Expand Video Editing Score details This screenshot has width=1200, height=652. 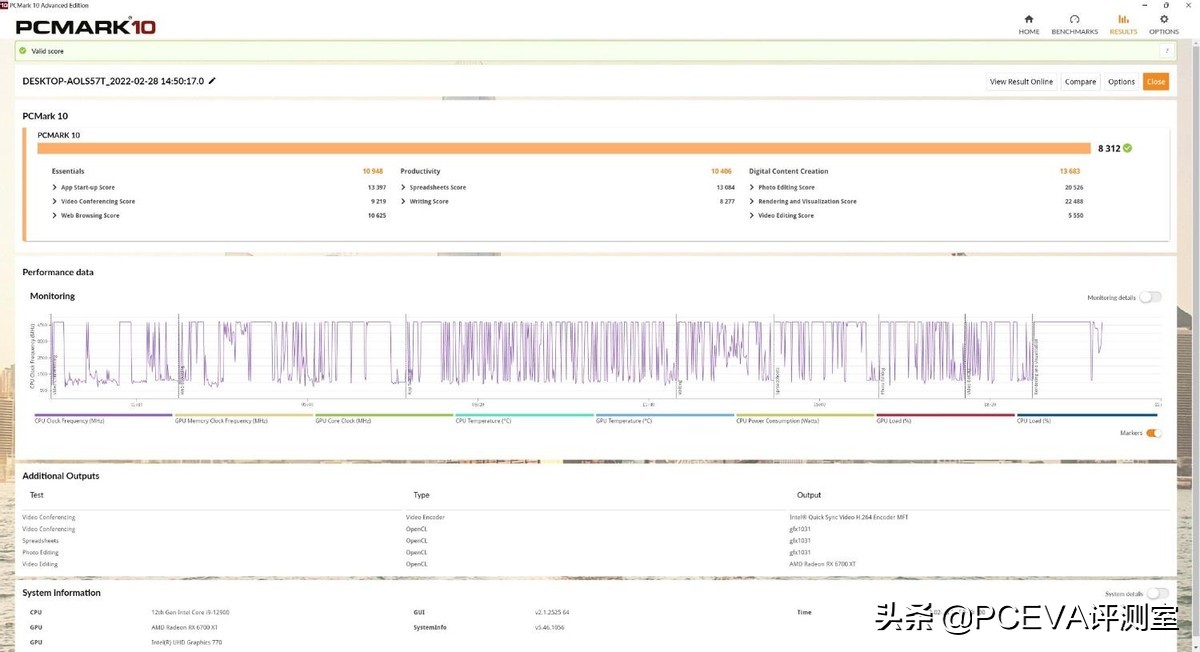click(752, 215)
